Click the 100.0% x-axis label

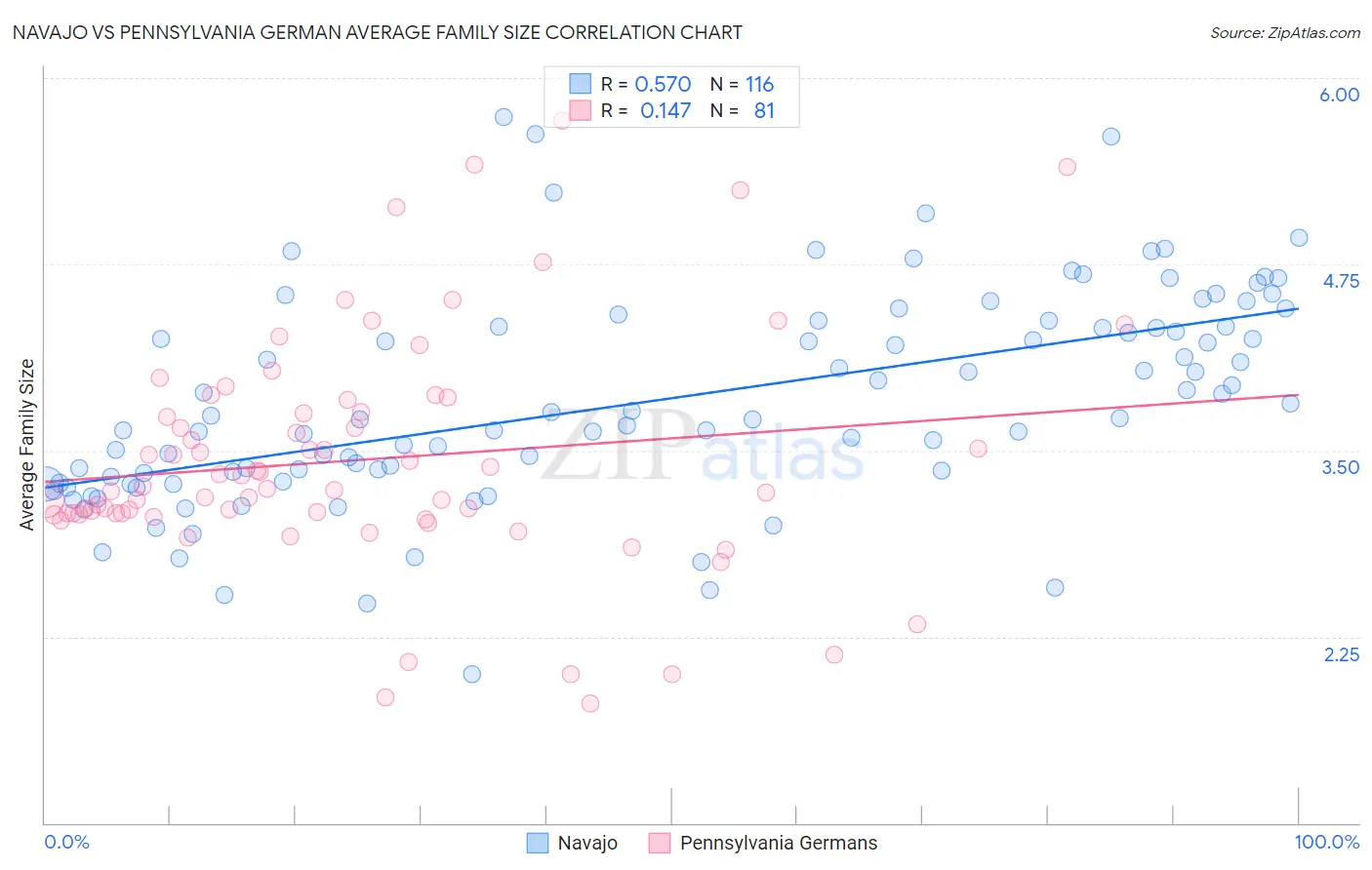[x=1327, y=842]
